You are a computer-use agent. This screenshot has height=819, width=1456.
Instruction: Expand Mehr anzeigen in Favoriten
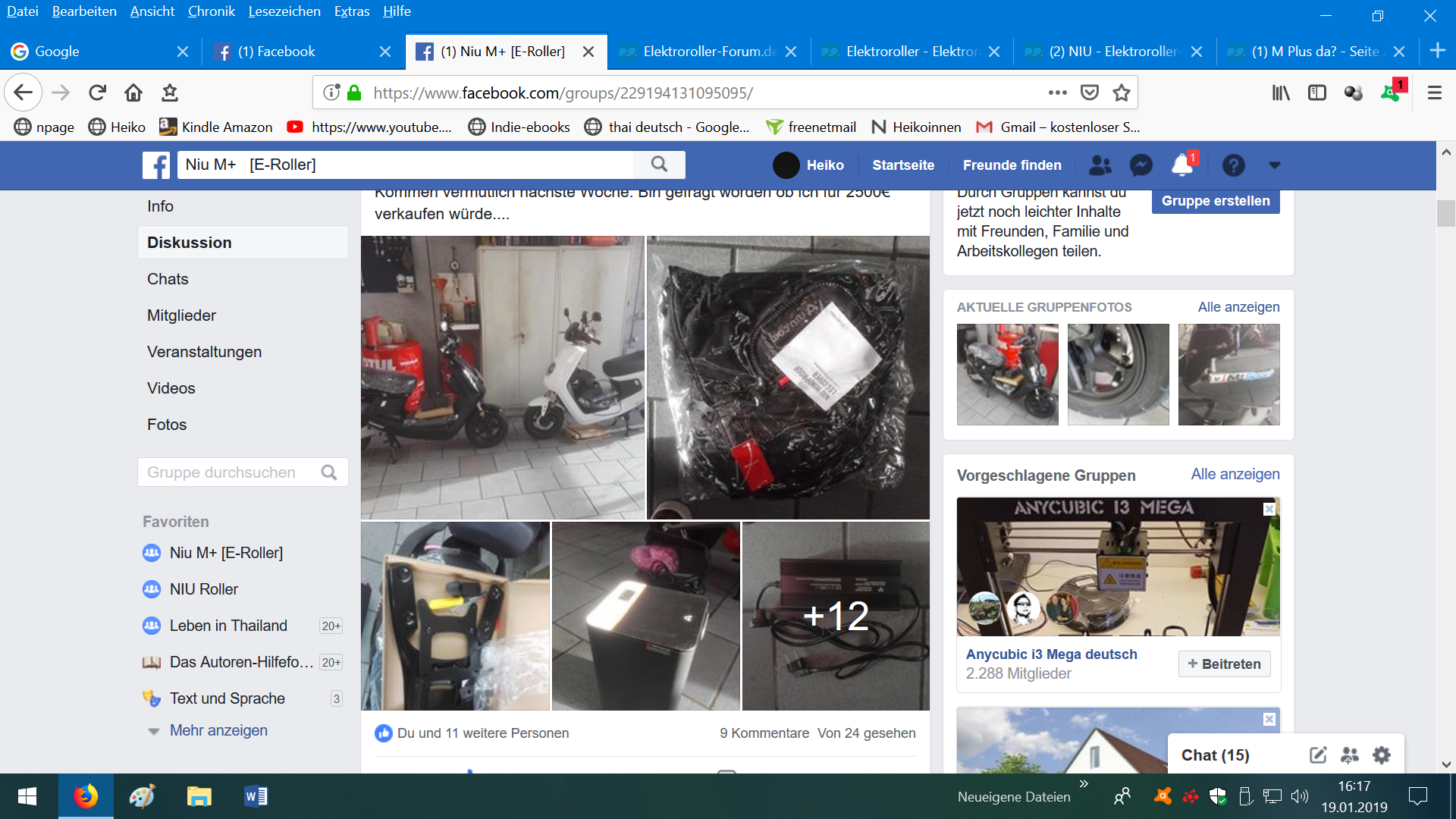[218, 730]
